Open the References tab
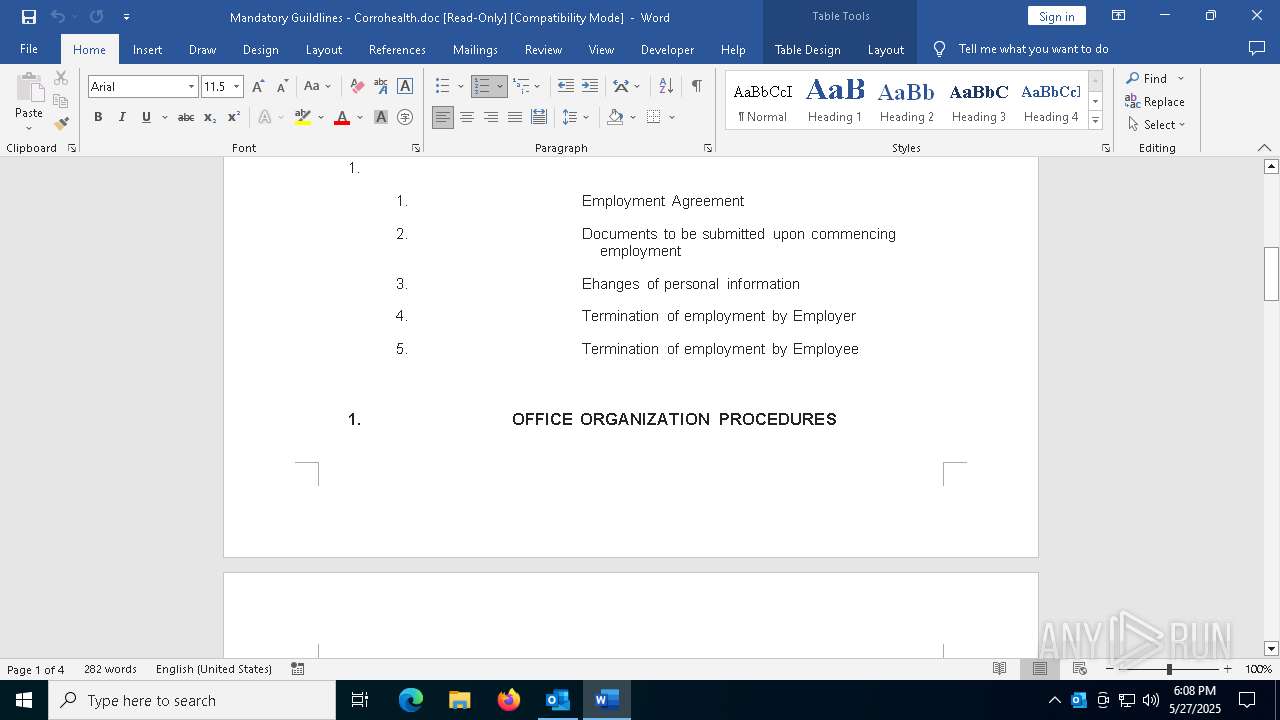This screenshot has width=1280, height=720. [397, 49]
